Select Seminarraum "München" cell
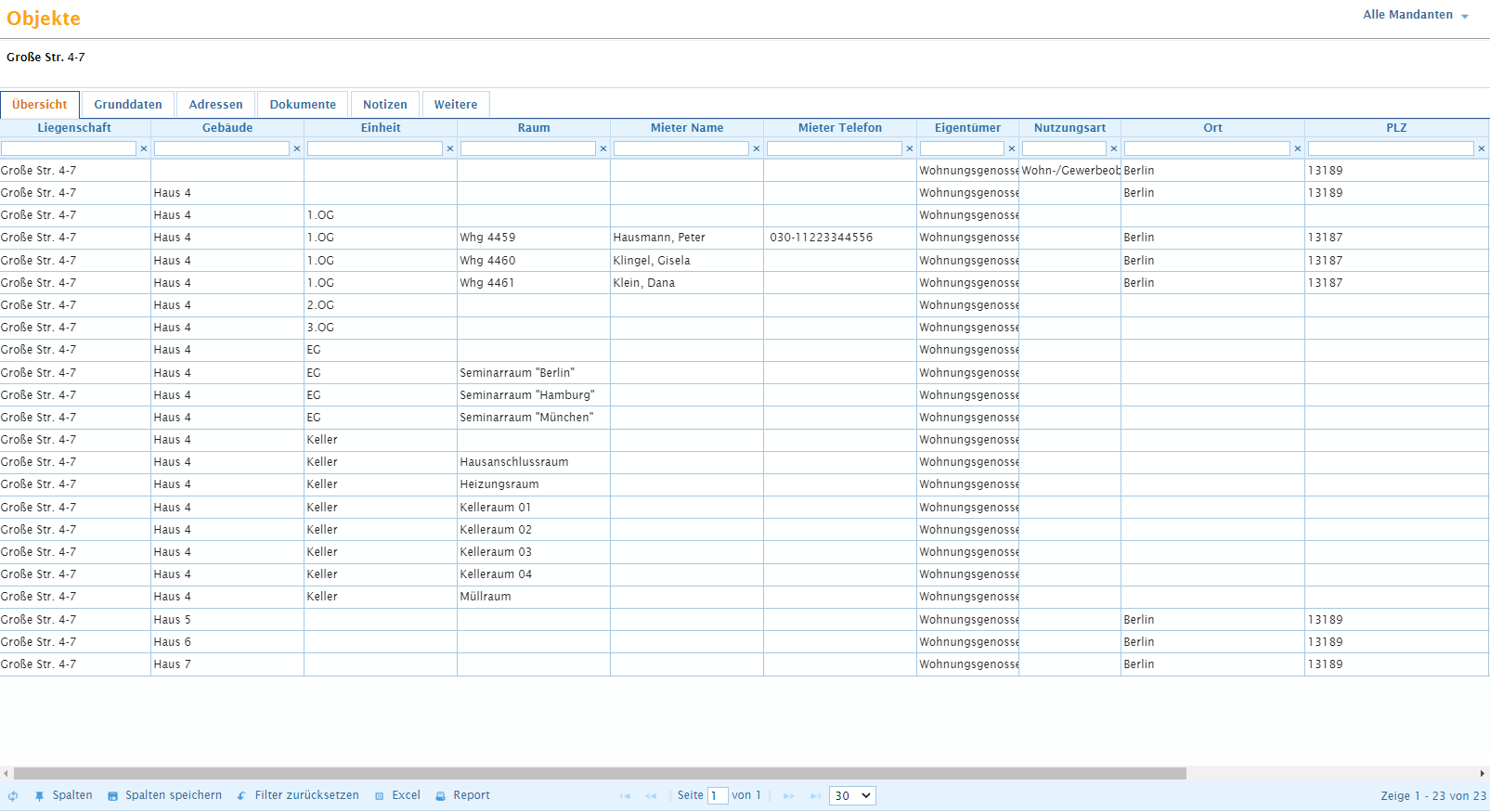Viewport: 1490px width, 812px height. coord(534,418)
